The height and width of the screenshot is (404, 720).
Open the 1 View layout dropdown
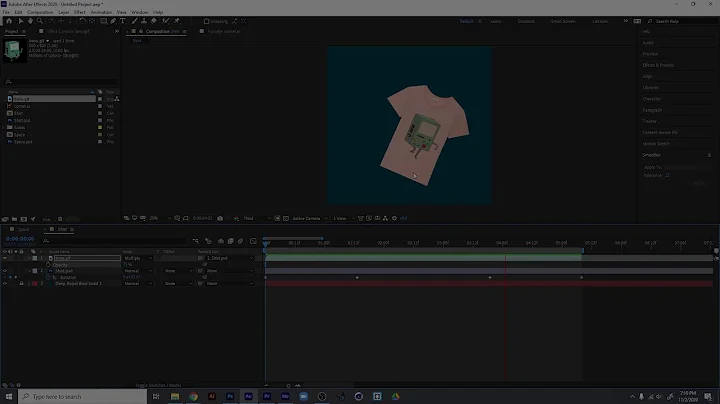coord(343,219)
